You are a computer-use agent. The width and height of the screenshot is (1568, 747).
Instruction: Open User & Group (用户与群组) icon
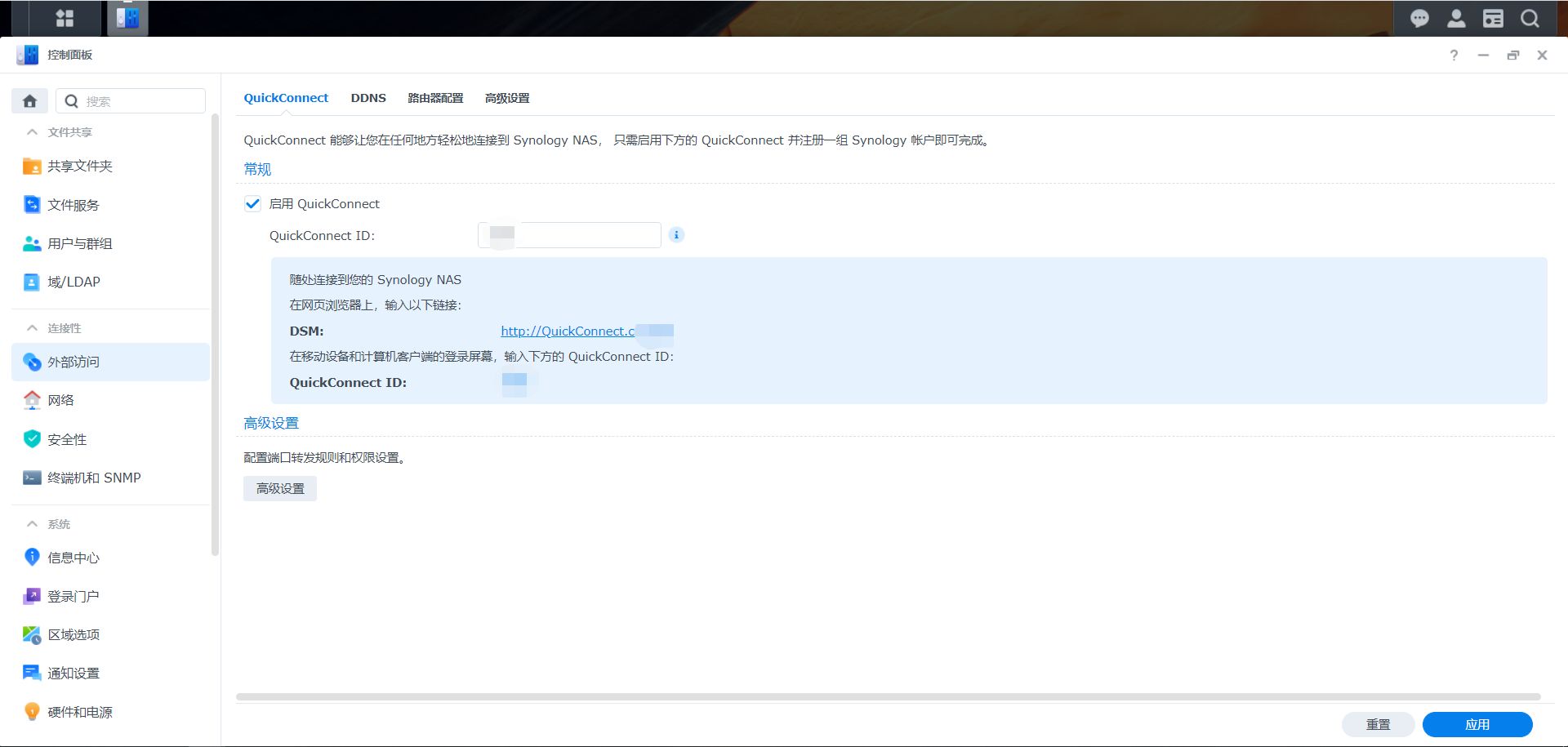32,243
